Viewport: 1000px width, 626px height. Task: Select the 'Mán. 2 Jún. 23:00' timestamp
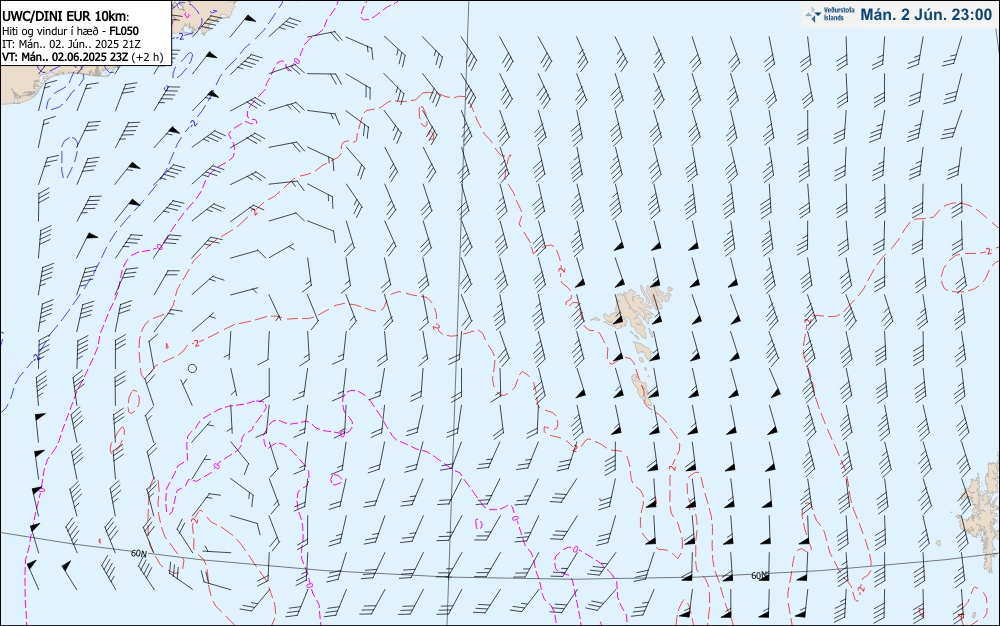(926, 15)
